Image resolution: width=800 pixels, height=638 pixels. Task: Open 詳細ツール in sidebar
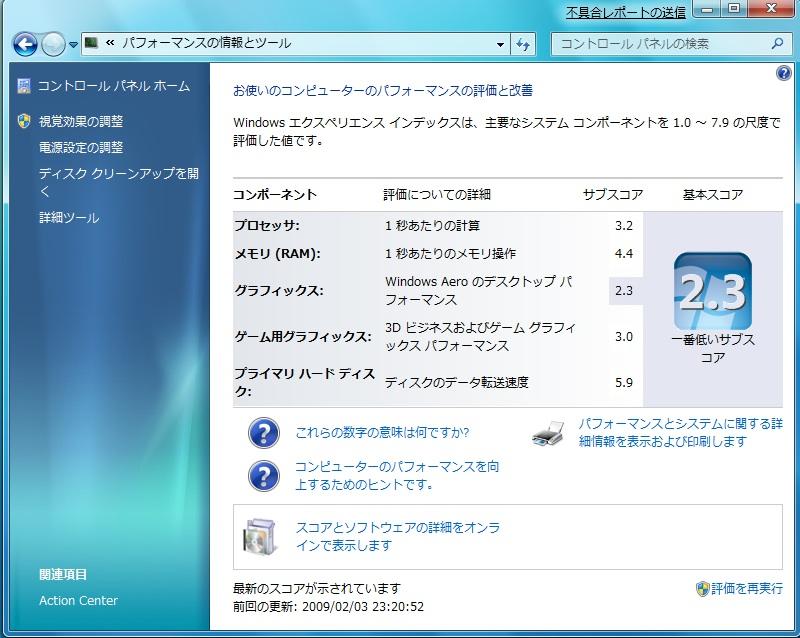pyautogui.click(x=69, y=218)
